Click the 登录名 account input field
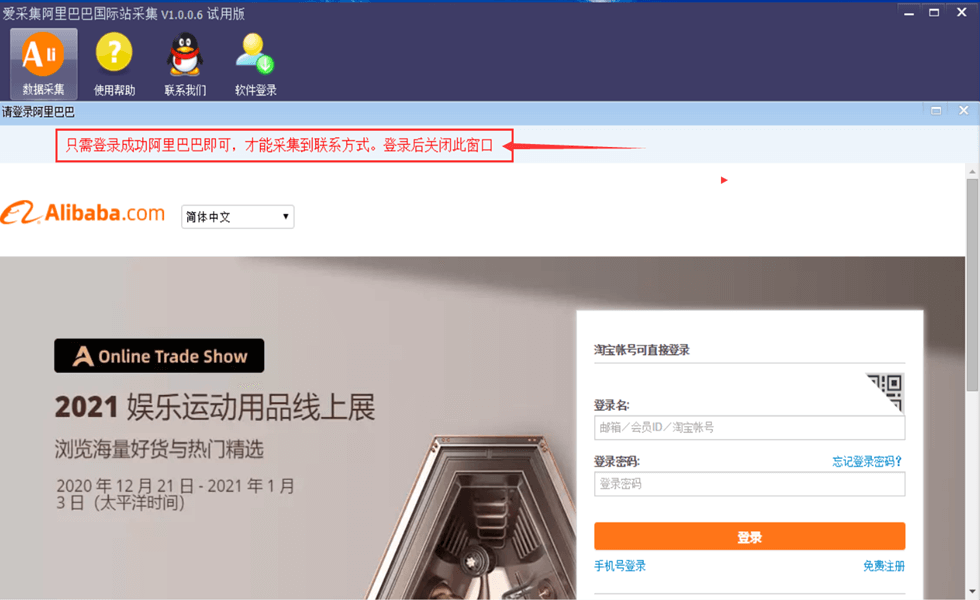Viewport: 980px width, 600px height. [x=749, y=428]
